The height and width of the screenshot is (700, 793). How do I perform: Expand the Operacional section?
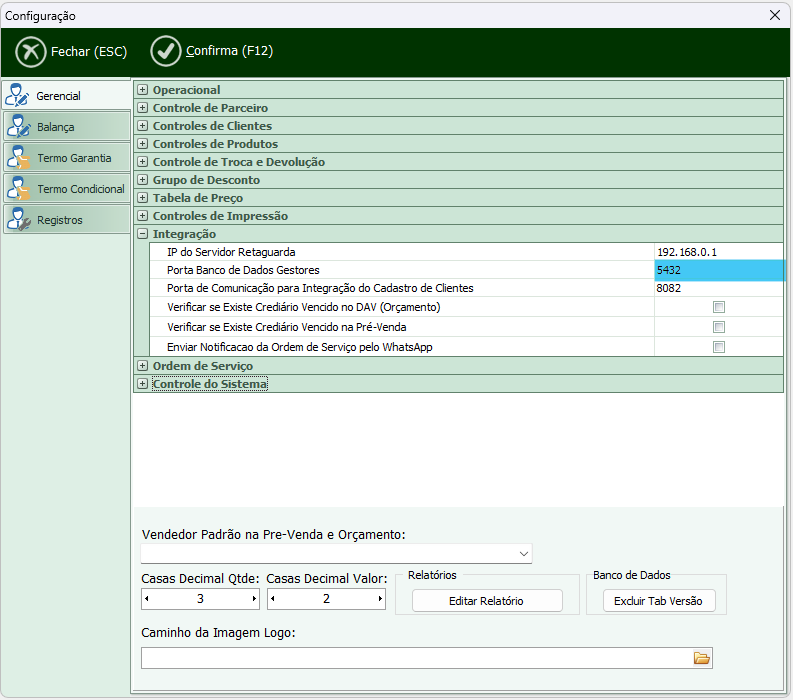142,90
